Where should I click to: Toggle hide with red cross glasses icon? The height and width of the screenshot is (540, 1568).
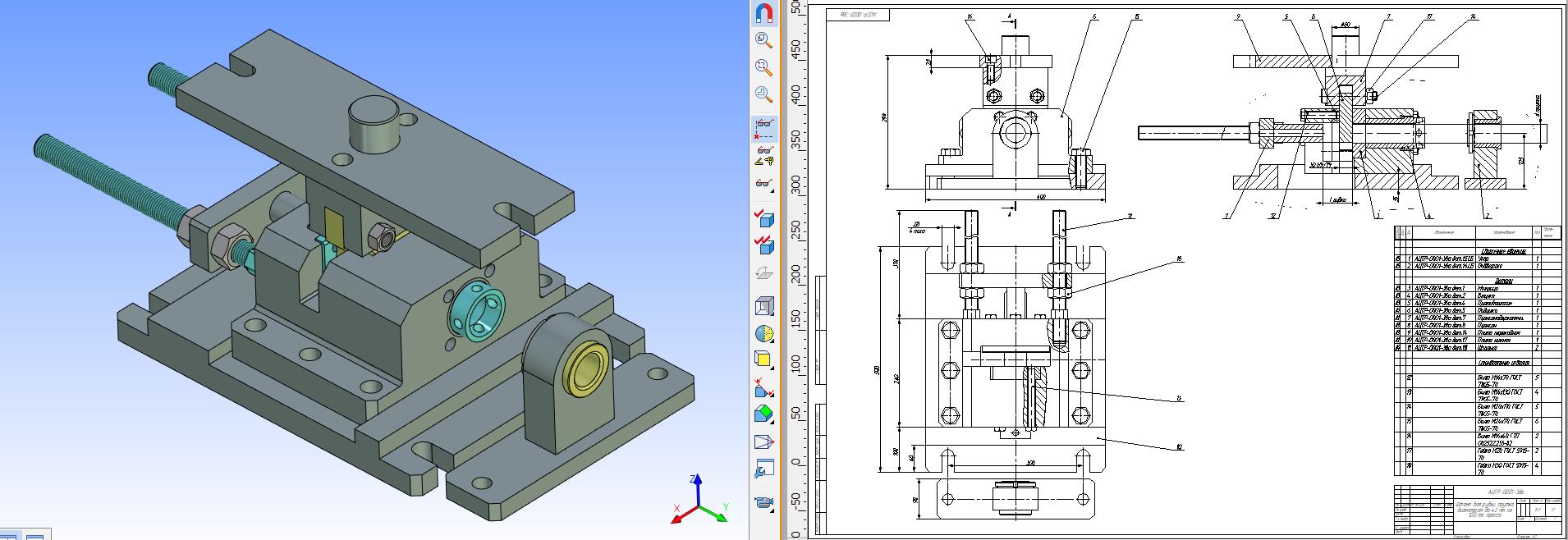[x=764, y=127]
